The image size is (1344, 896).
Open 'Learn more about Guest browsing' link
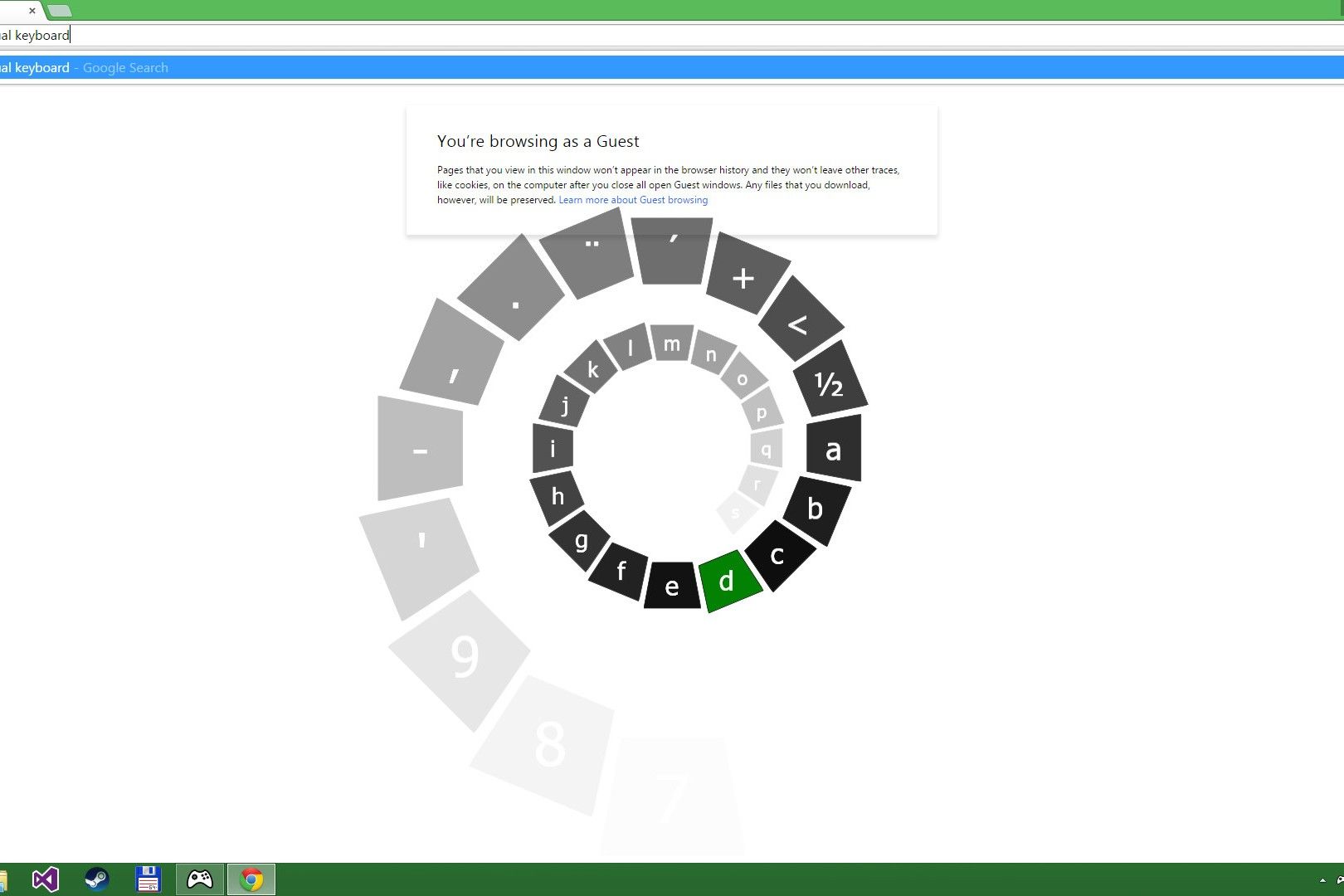tap(633, 200)
